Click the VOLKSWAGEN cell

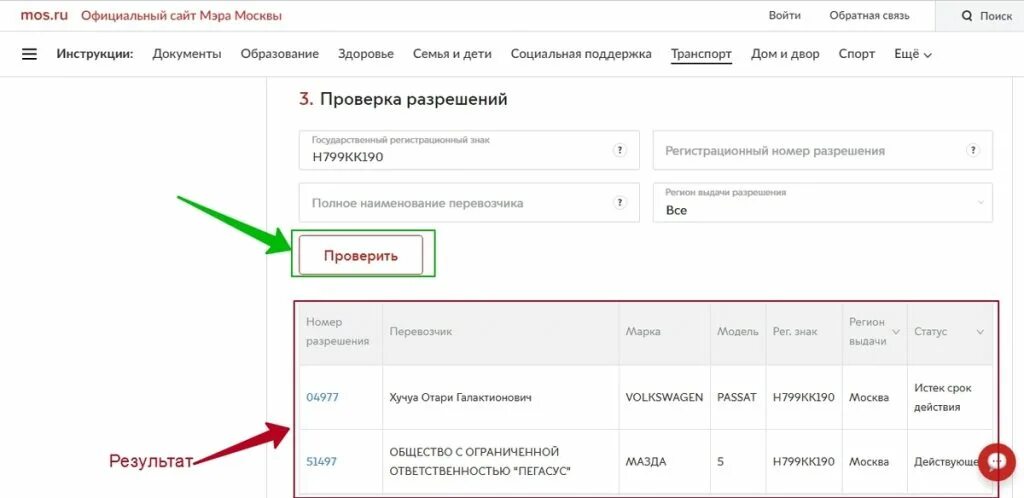pyautogui.click(x=664, y=397)
